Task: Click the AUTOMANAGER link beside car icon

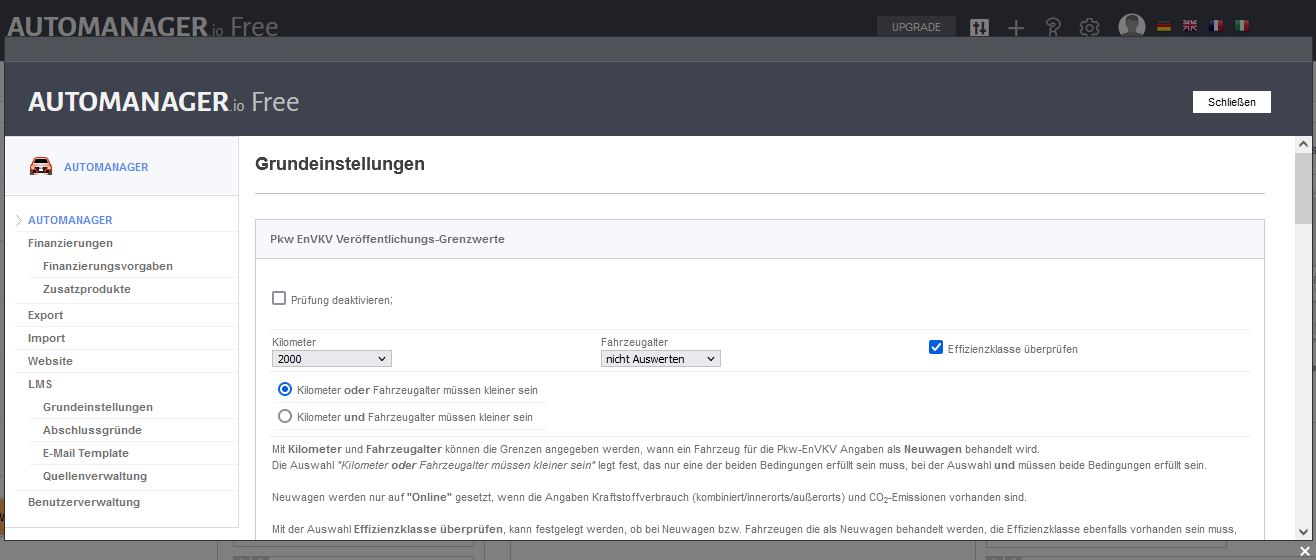Action: [x=106, y=167]
